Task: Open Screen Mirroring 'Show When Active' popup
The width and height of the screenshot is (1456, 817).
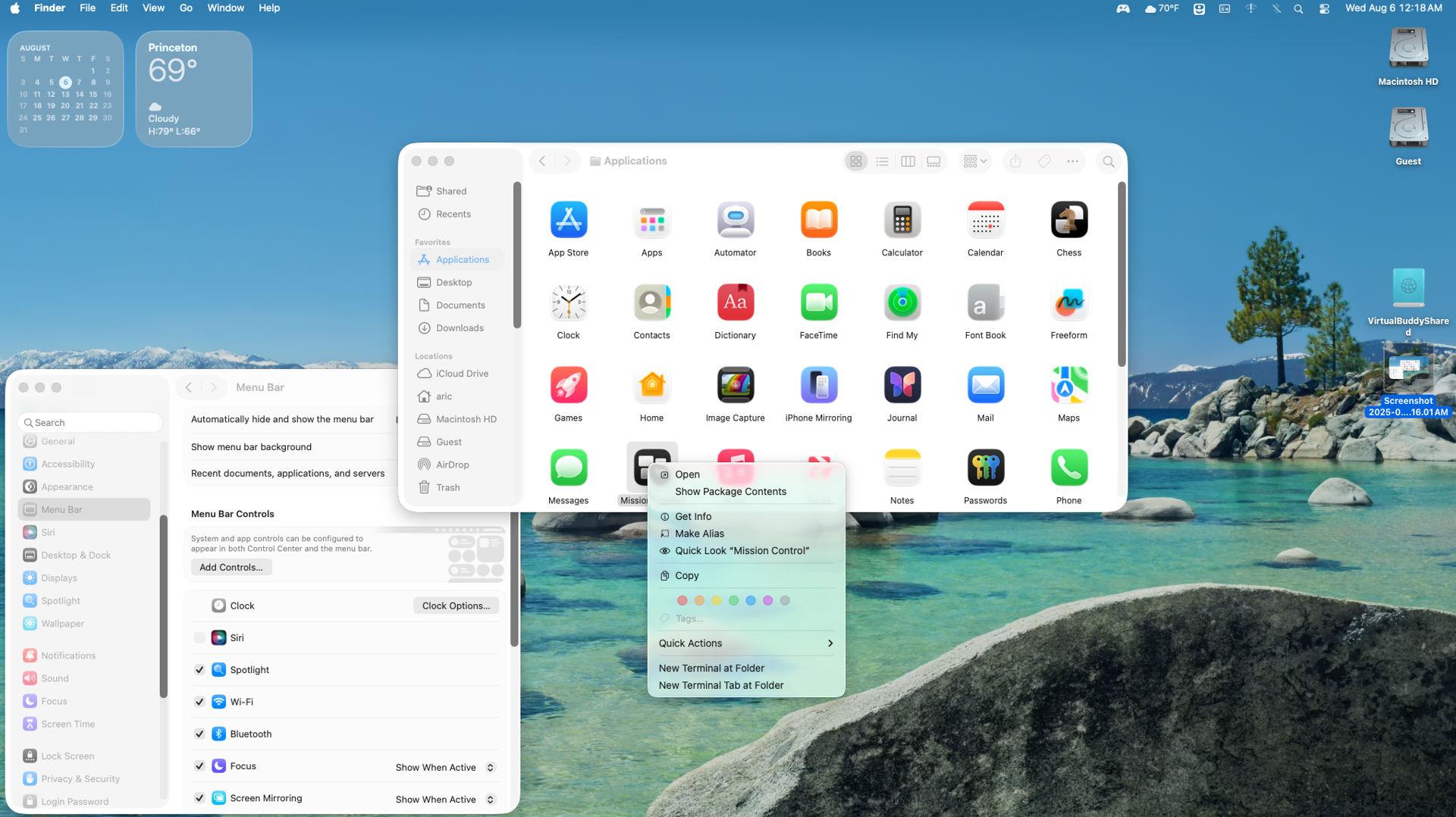Action: [445, 800]
